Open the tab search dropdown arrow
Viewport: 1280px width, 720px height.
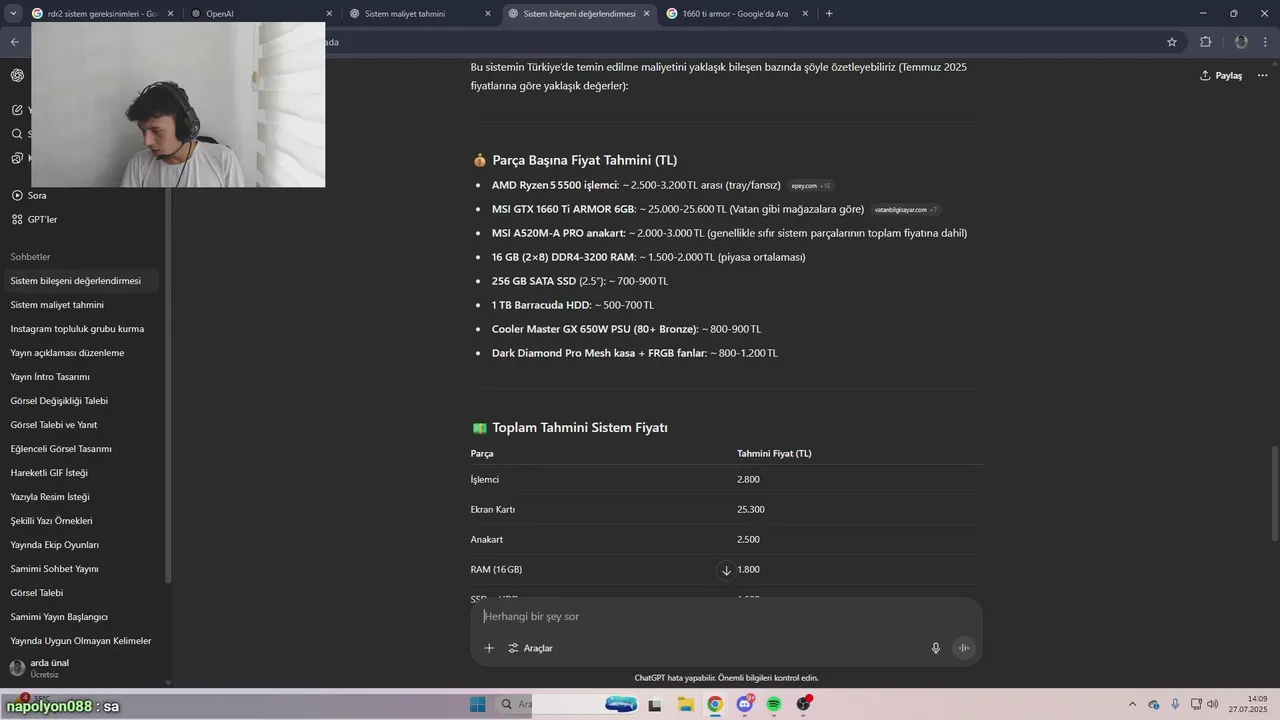13,14
